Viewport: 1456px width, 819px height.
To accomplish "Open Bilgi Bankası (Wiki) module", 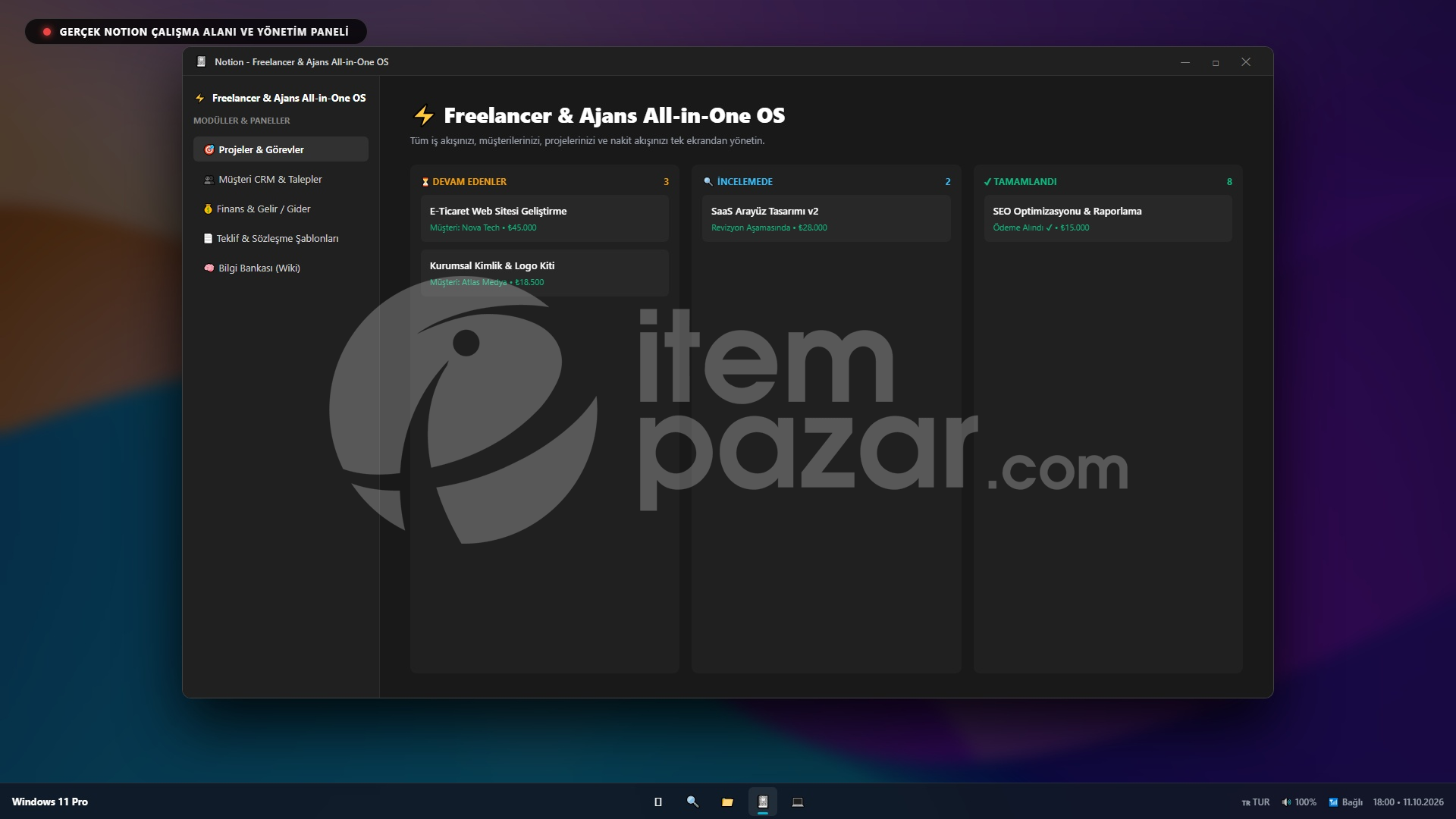I will (281, 268).
